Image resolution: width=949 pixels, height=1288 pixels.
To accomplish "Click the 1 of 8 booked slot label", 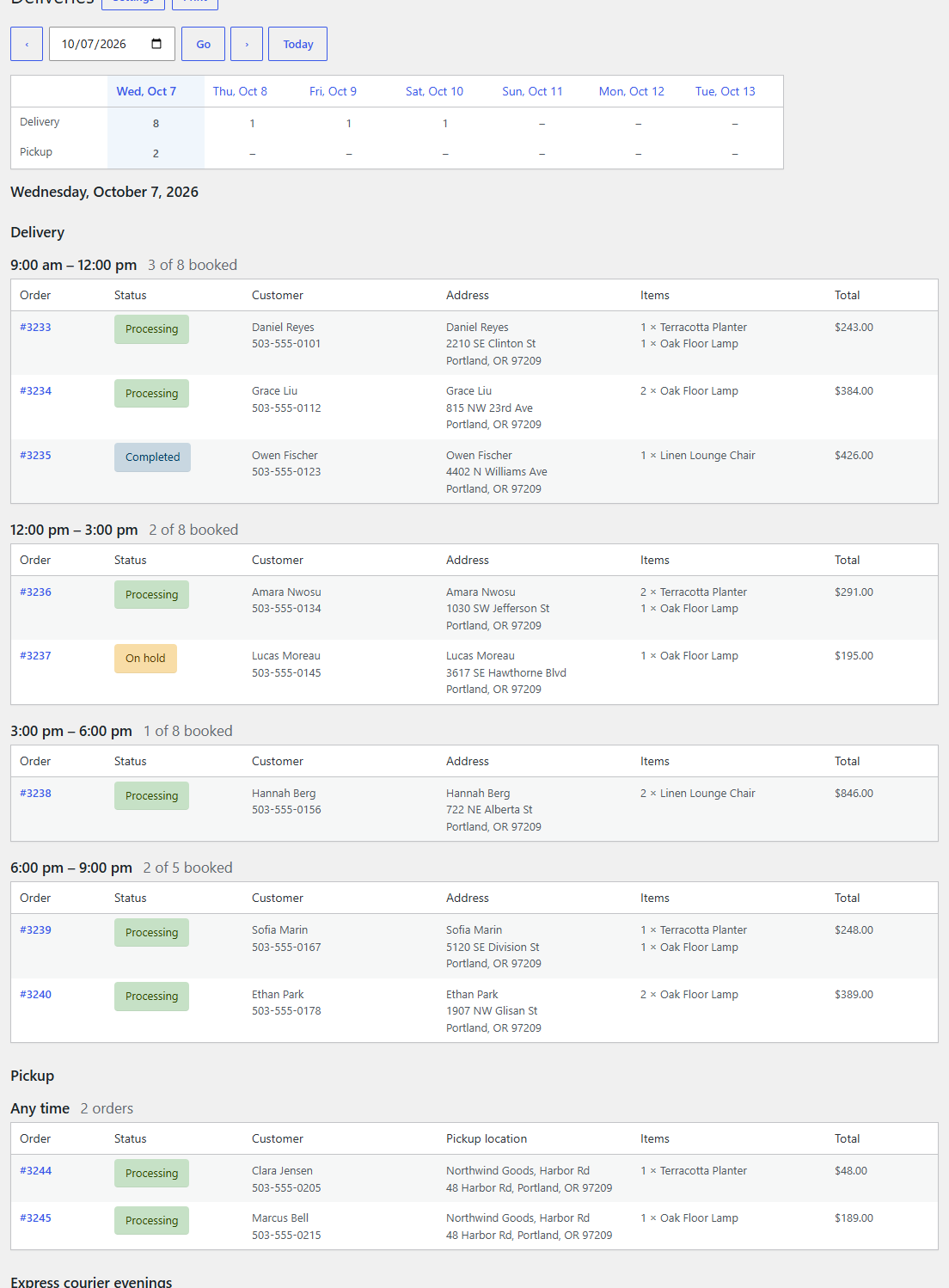I will 188,731.
